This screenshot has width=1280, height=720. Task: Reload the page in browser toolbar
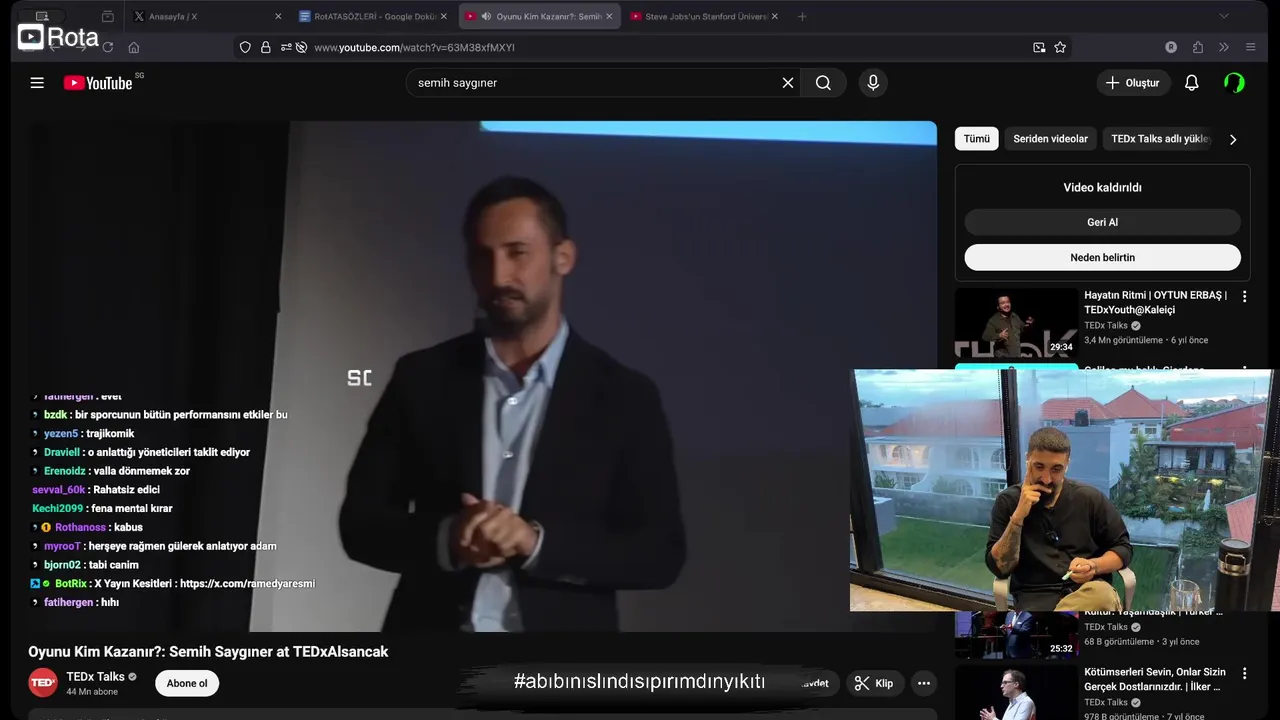tap(107, 47)
